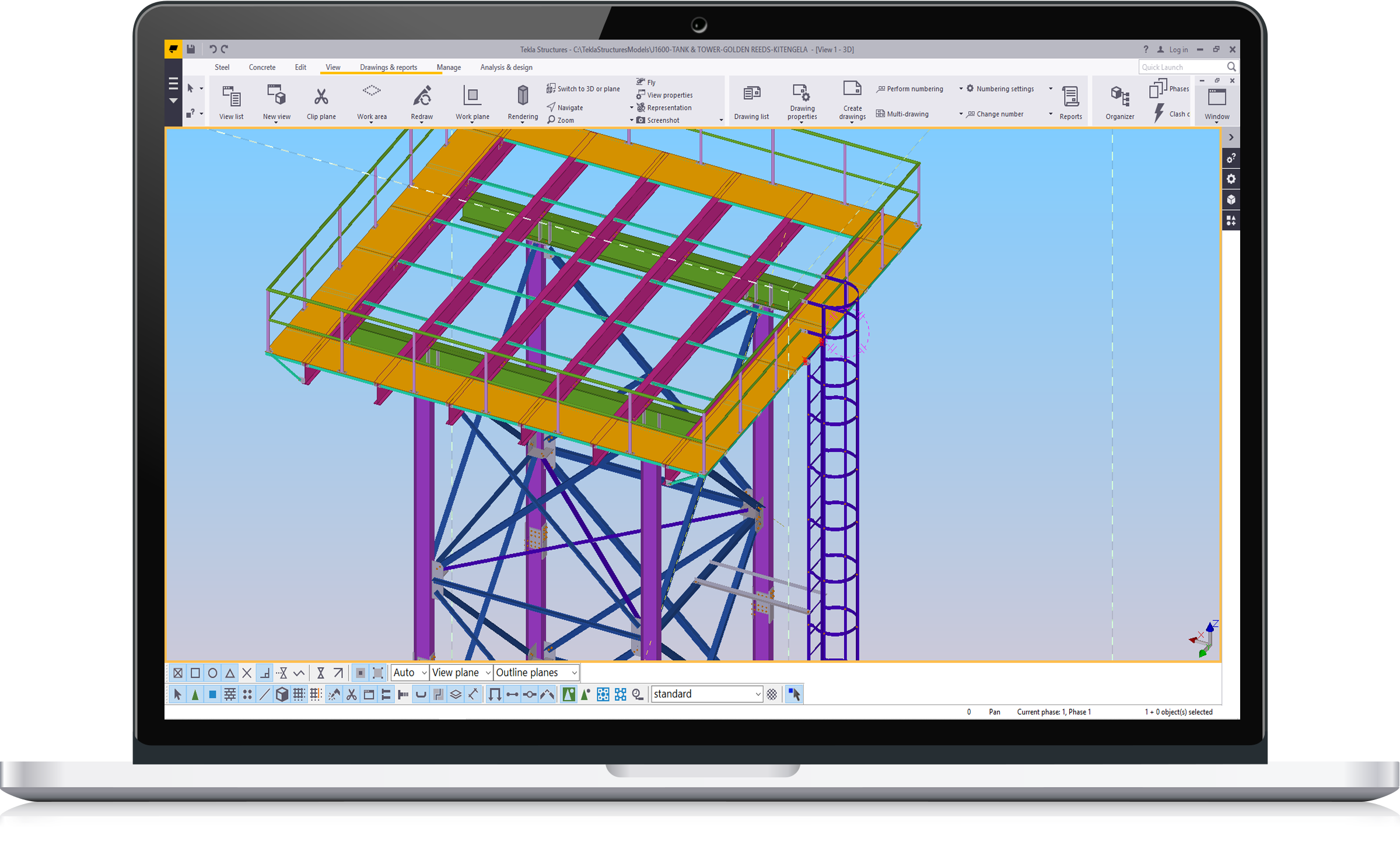Toggle snap to center points circle switch

(212, 673)
